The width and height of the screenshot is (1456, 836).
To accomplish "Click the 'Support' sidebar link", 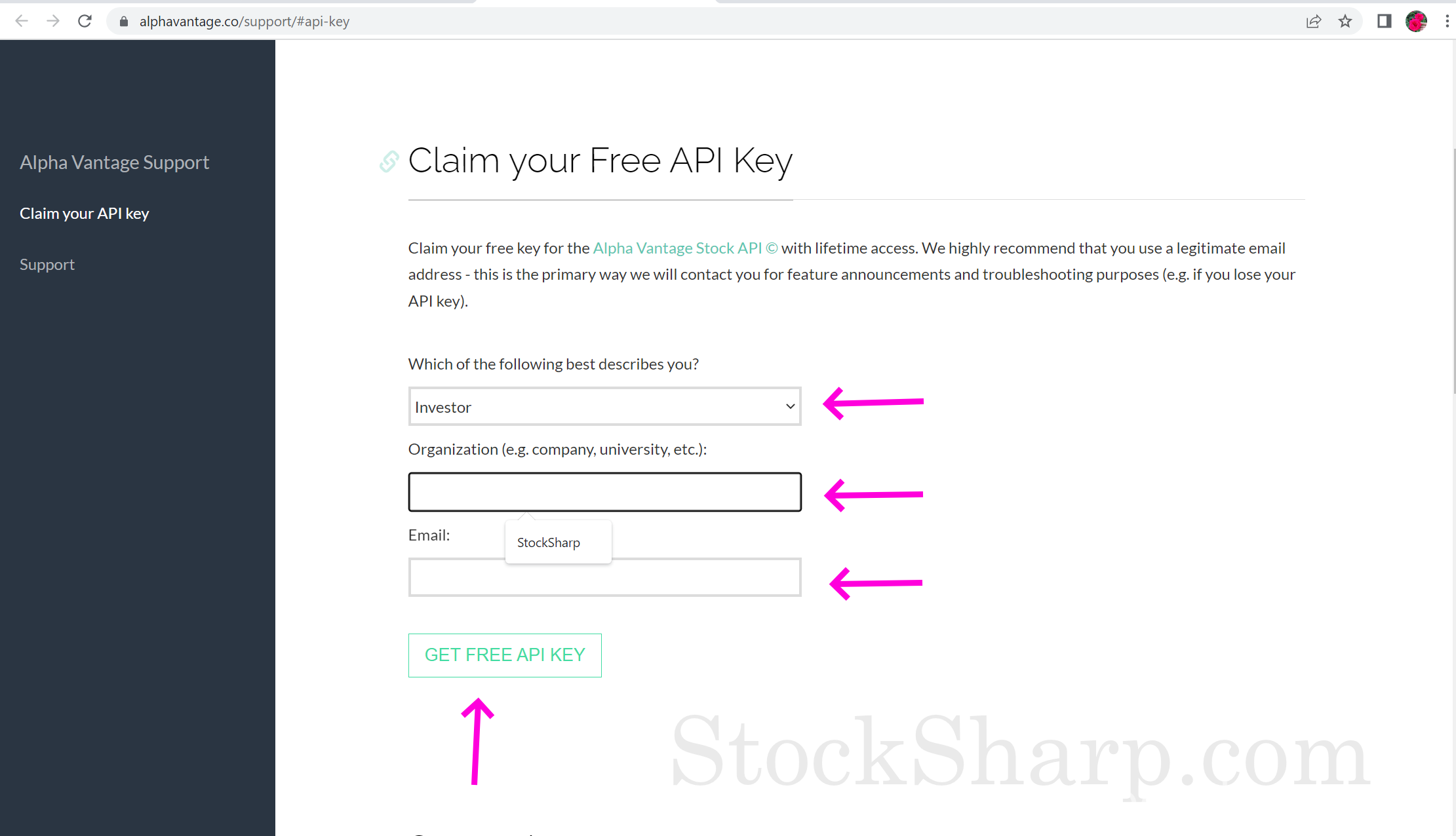I will pyautogui.click(x=47, y=264).
